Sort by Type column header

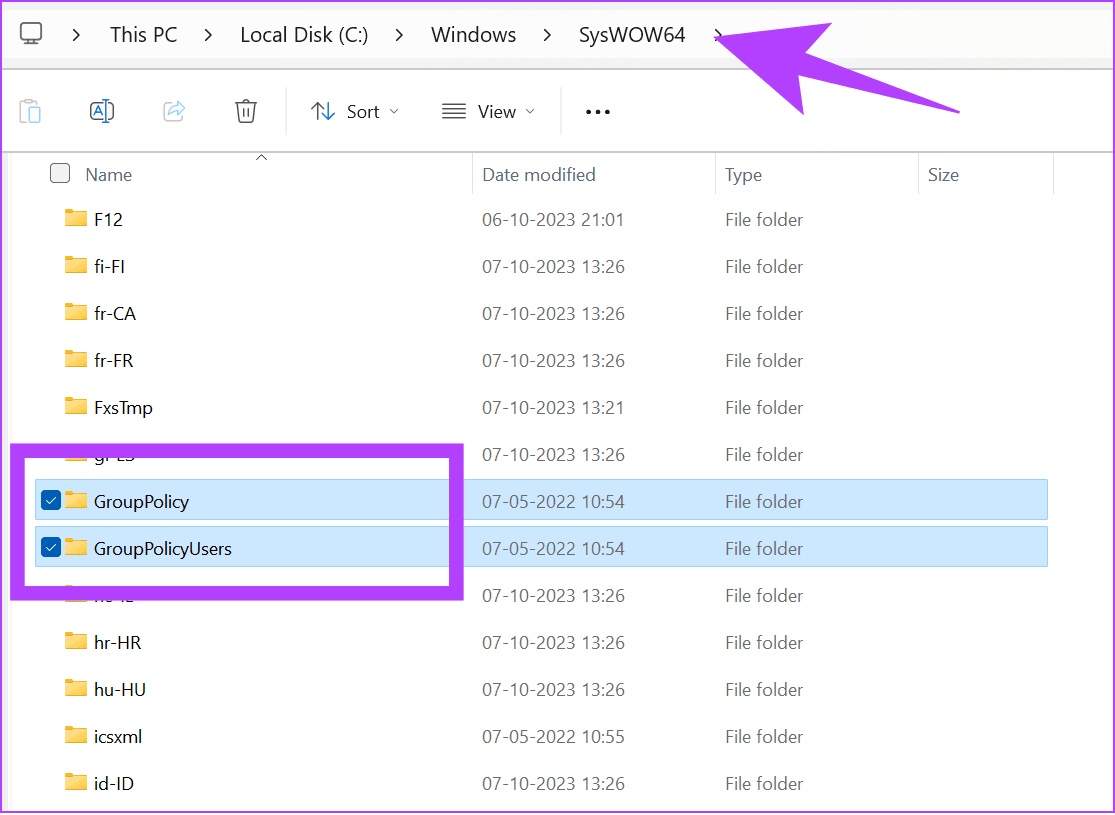click(743, 175)
